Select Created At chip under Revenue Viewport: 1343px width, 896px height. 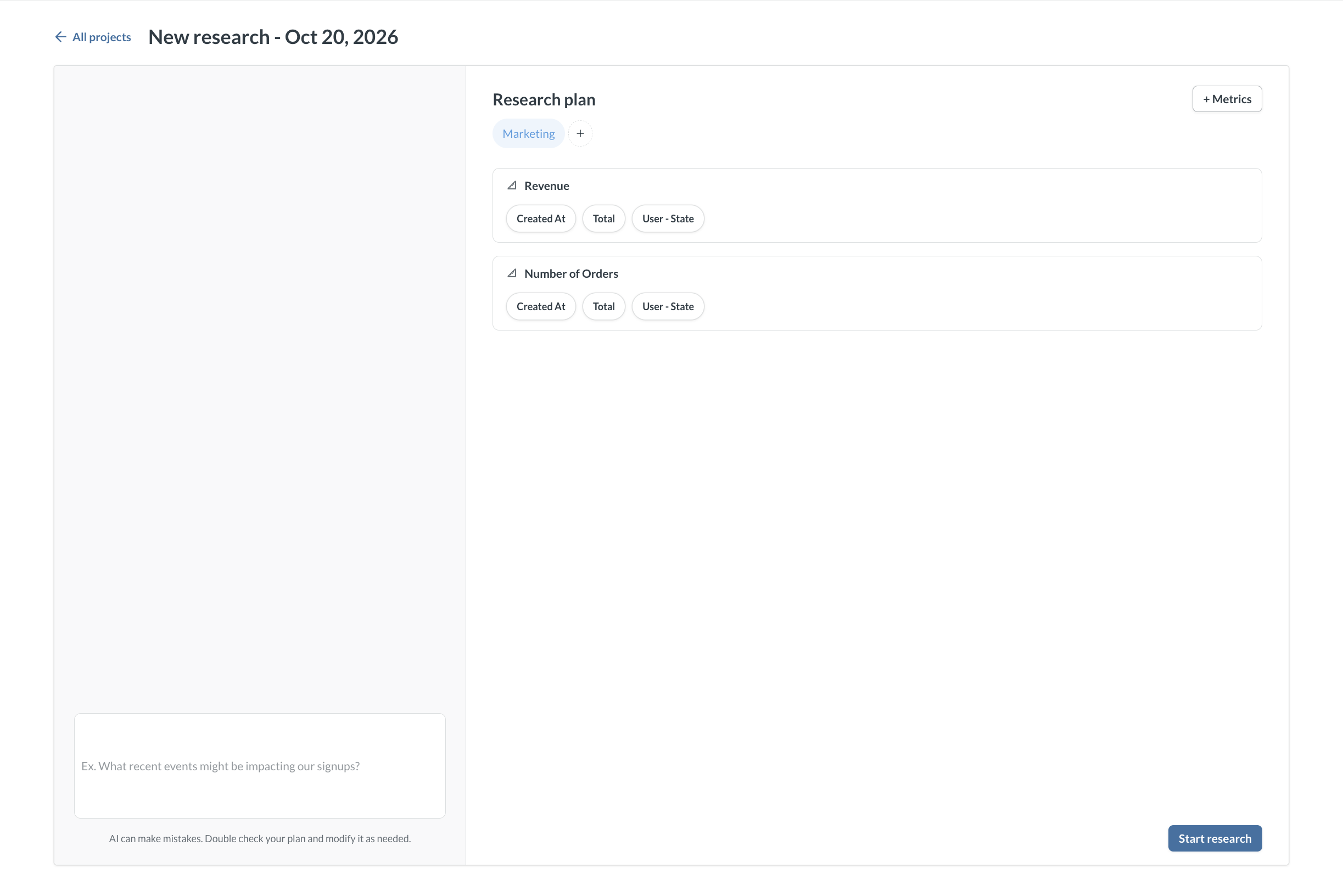541,219
